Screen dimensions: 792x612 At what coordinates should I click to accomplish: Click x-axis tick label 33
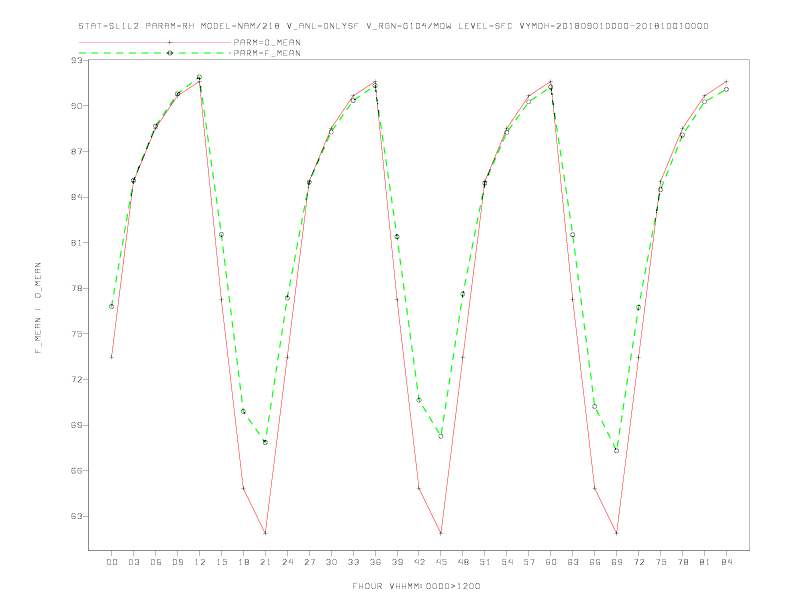click(353, 562)
